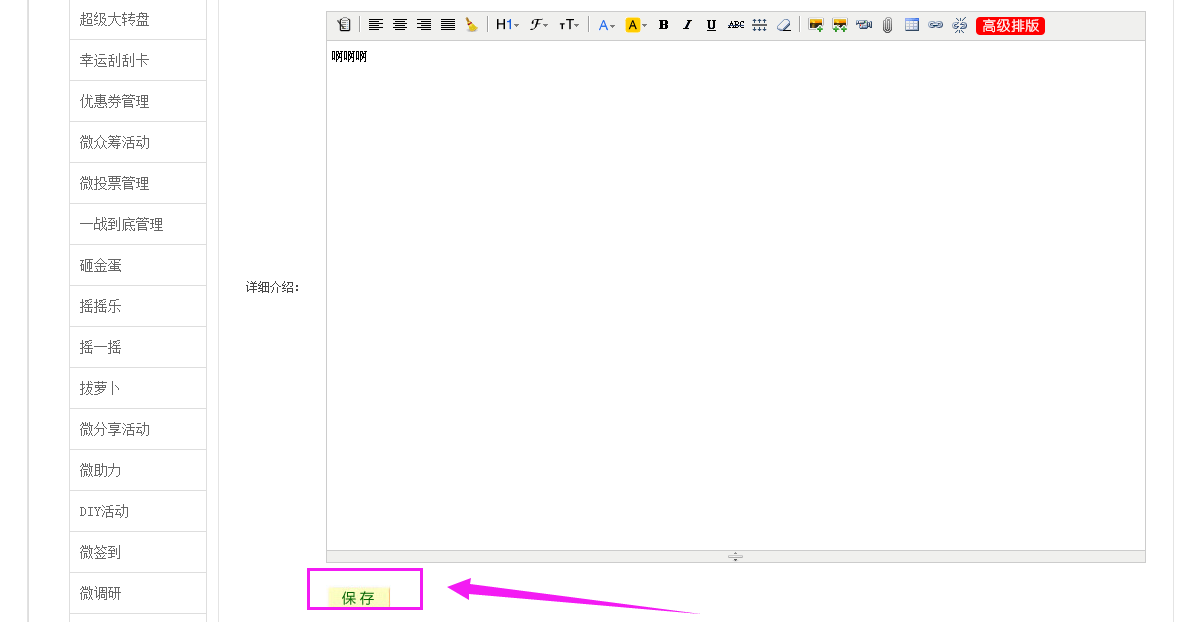The height and width of the screenshot is (622, 1202).
Task: Click the 保存 save button
Action: (358, 598)
